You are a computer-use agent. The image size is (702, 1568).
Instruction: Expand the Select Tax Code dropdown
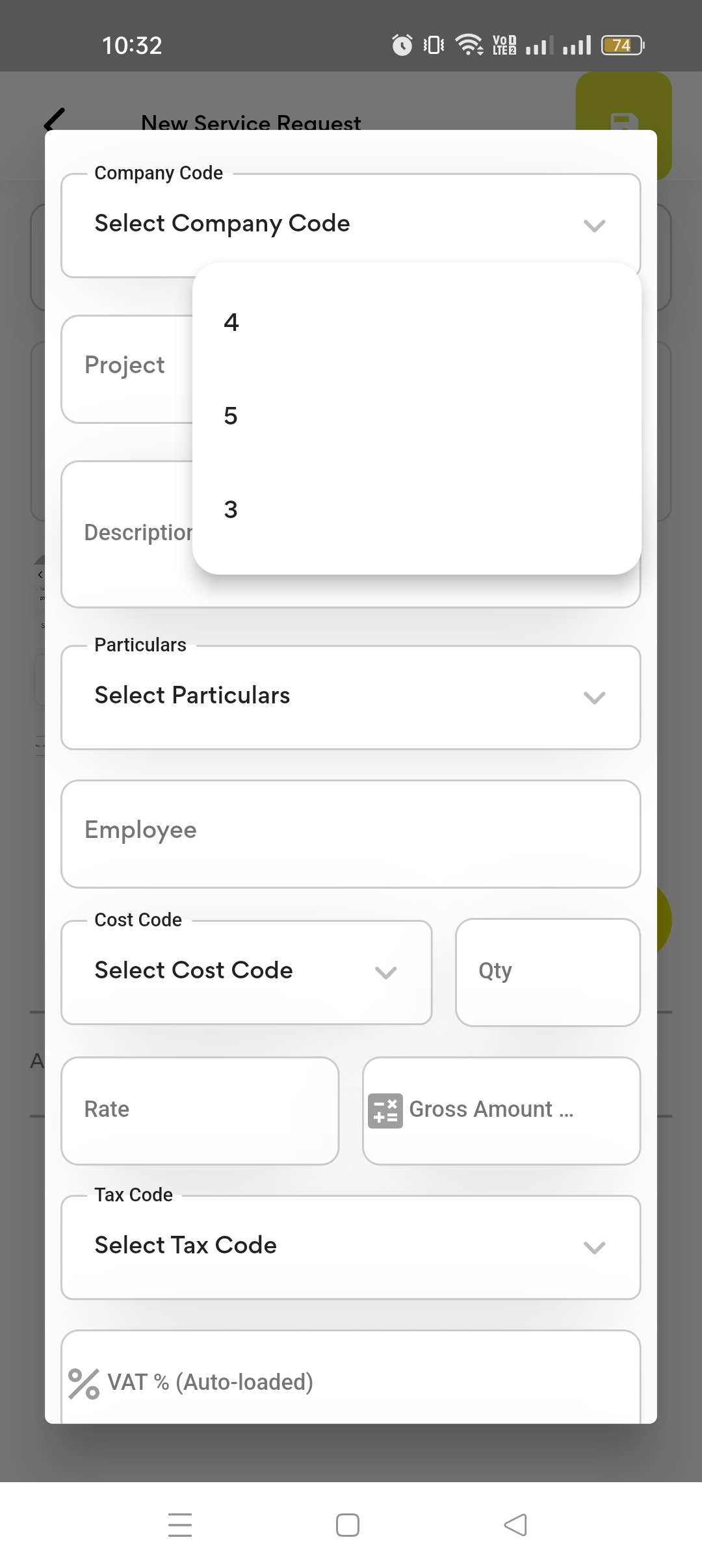(350, 1247)
